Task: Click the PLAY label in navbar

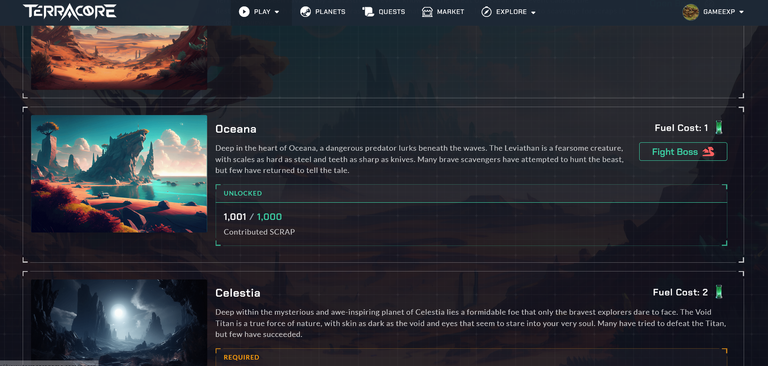Action: point(262,12)
